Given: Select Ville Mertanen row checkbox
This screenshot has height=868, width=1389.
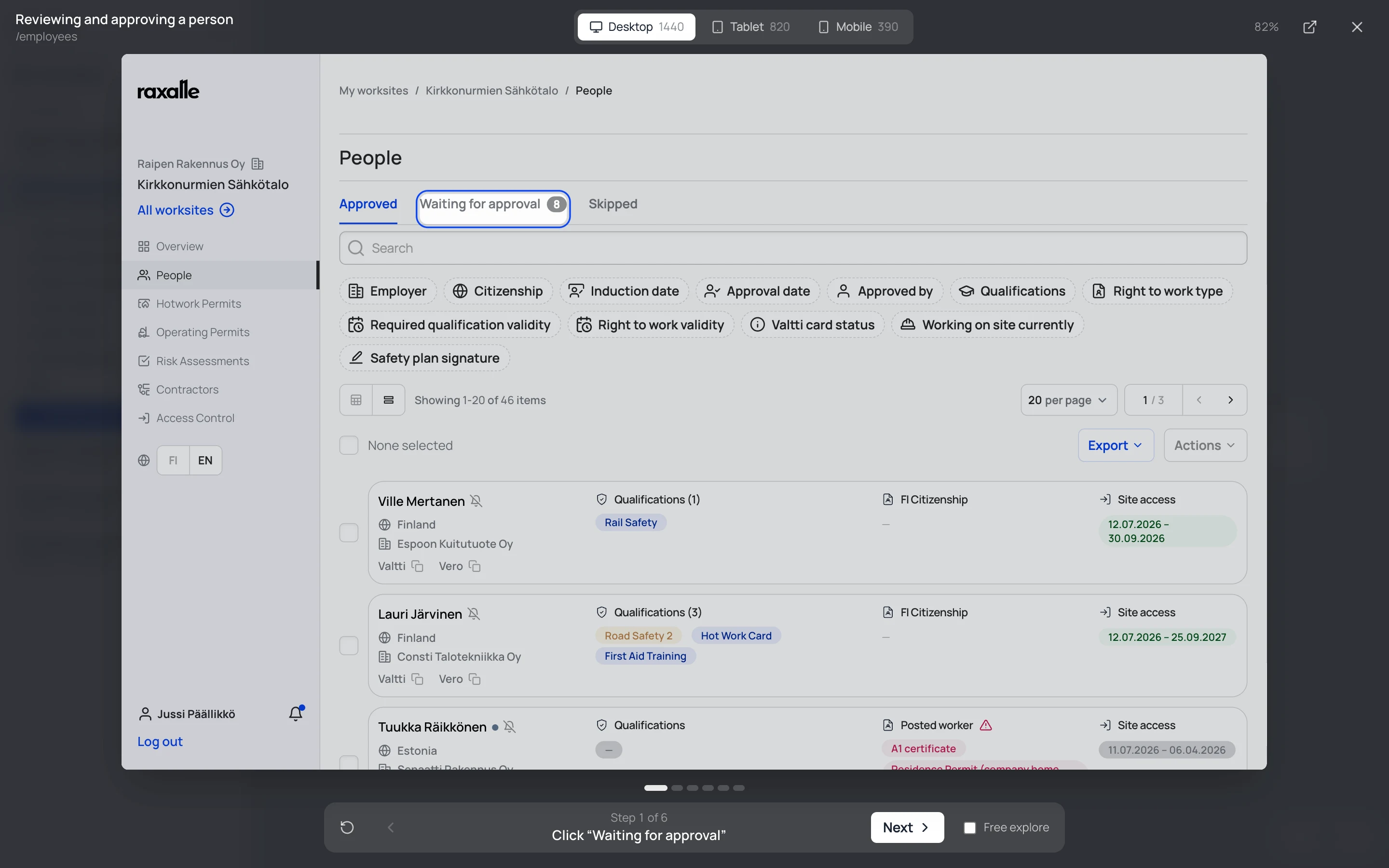Looking at the screenshot, I should [349, 533].
